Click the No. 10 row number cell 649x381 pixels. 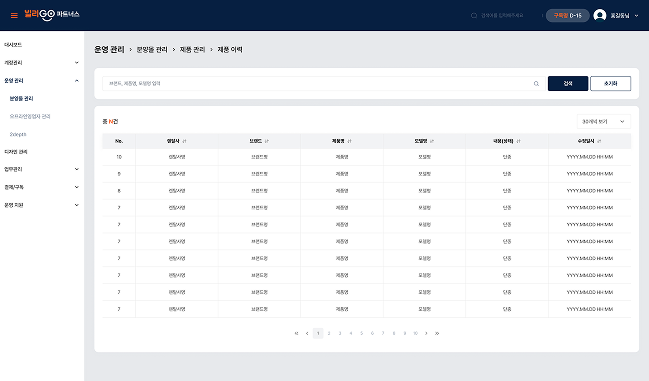[x=119, y=157]
